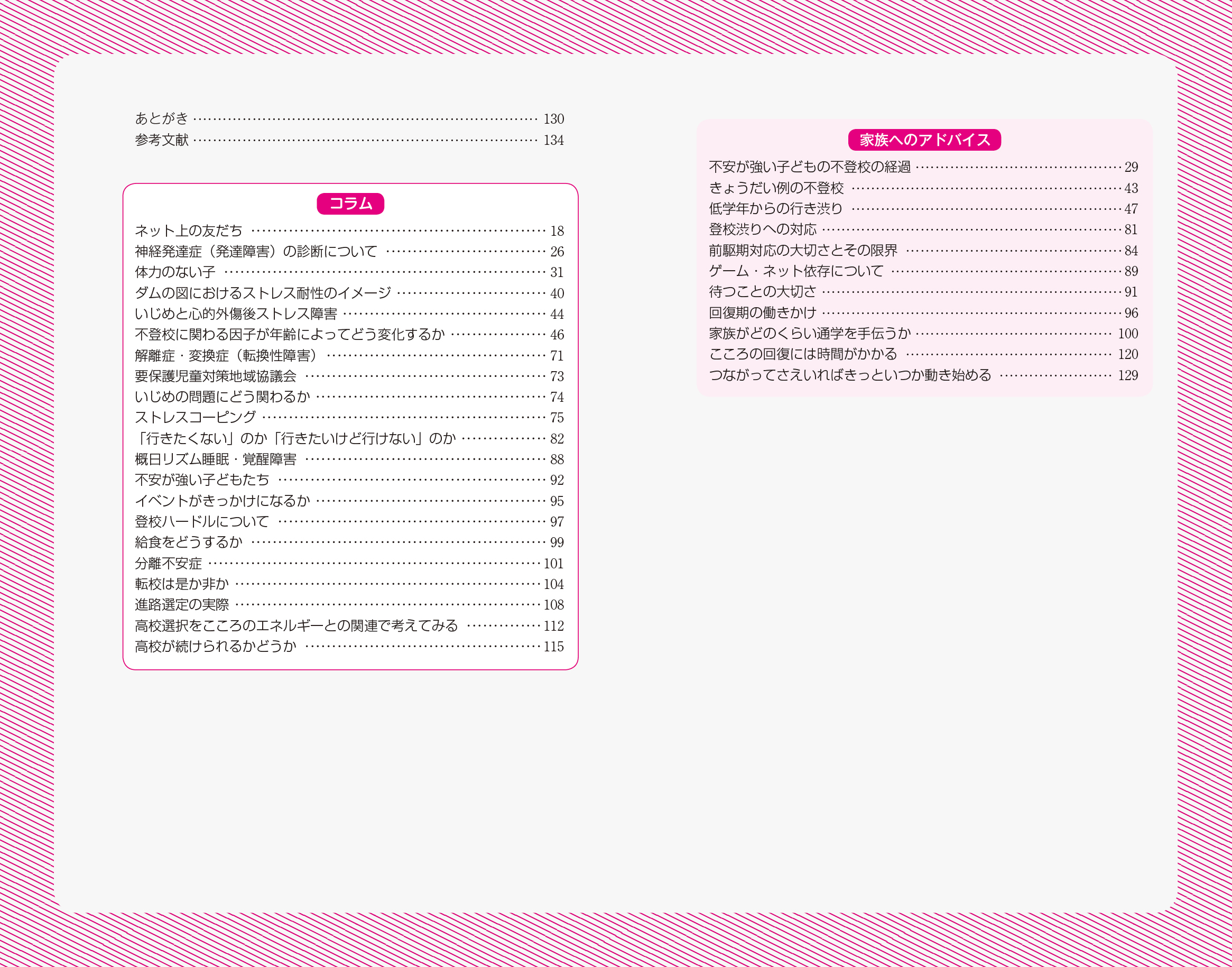Click 給食をどうするか entry
Screen dimensions: 1232x967
pyautogui.click(x=349, y=542)
